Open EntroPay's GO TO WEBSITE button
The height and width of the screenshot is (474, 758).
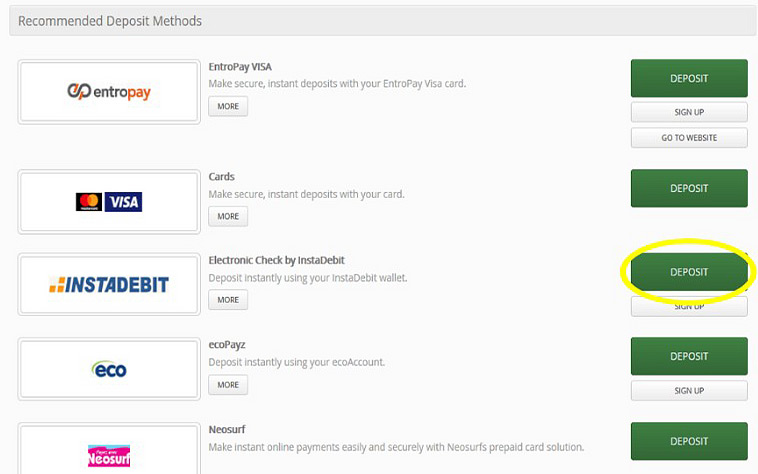tap(688, 138)
